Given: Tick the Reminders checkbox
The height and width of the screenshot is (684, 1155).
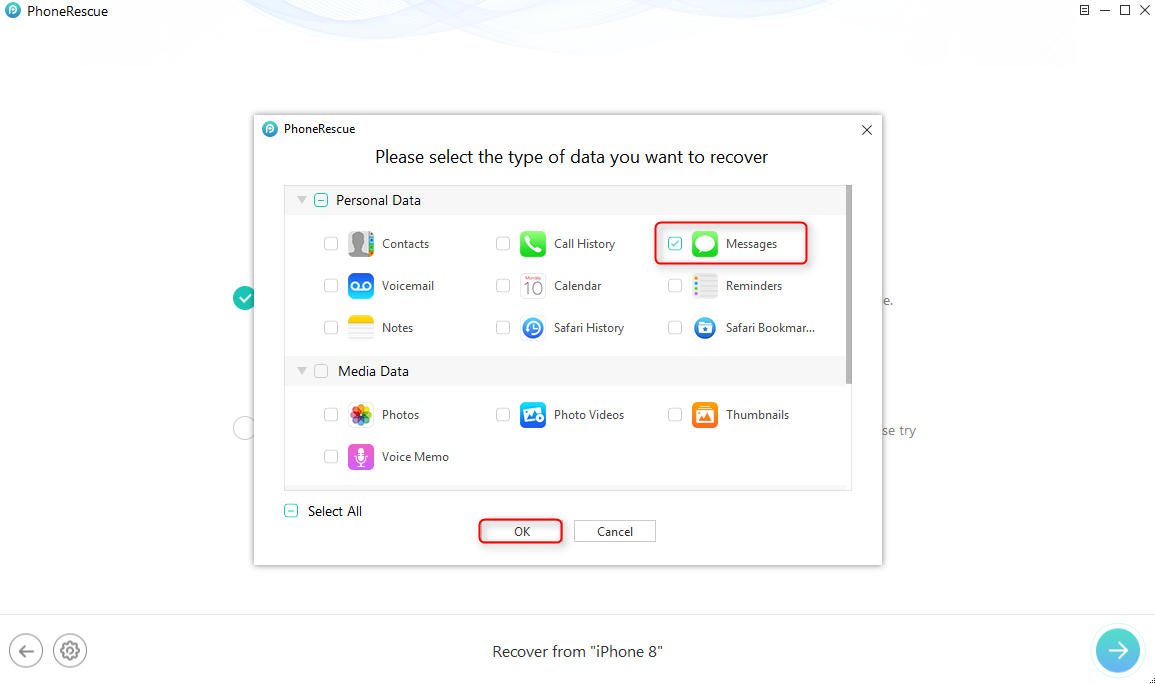Looking at the screenshot, I should tap(675, 286).
